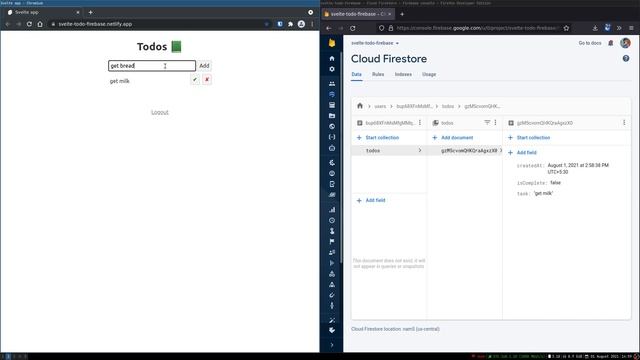Open Machine Learning icon in Firebase sidebar
Screen dimensions: 640x360
click(x=332, y=148)
